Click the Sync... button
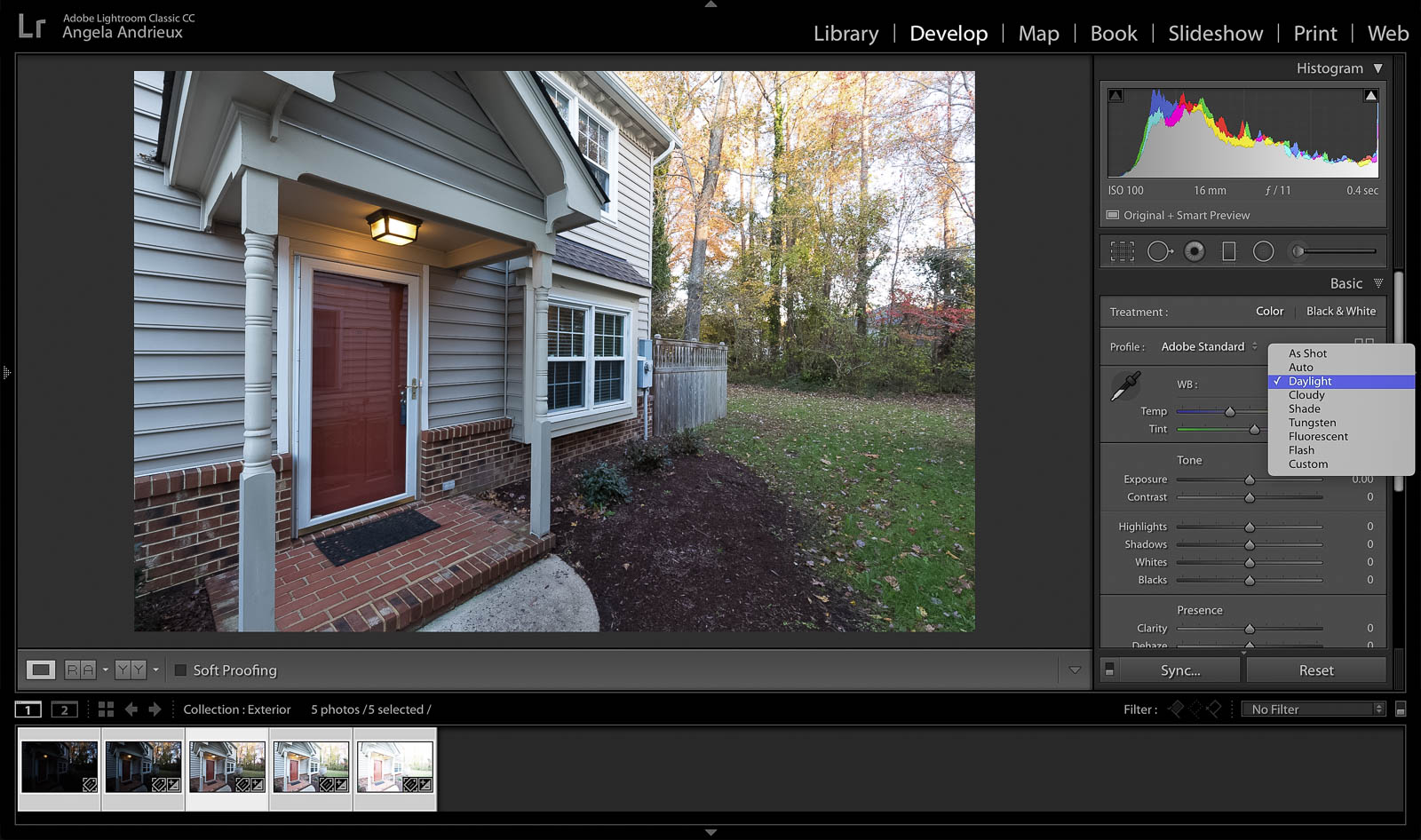Viewport: 1421px width, 840px height. (1179, 670)
